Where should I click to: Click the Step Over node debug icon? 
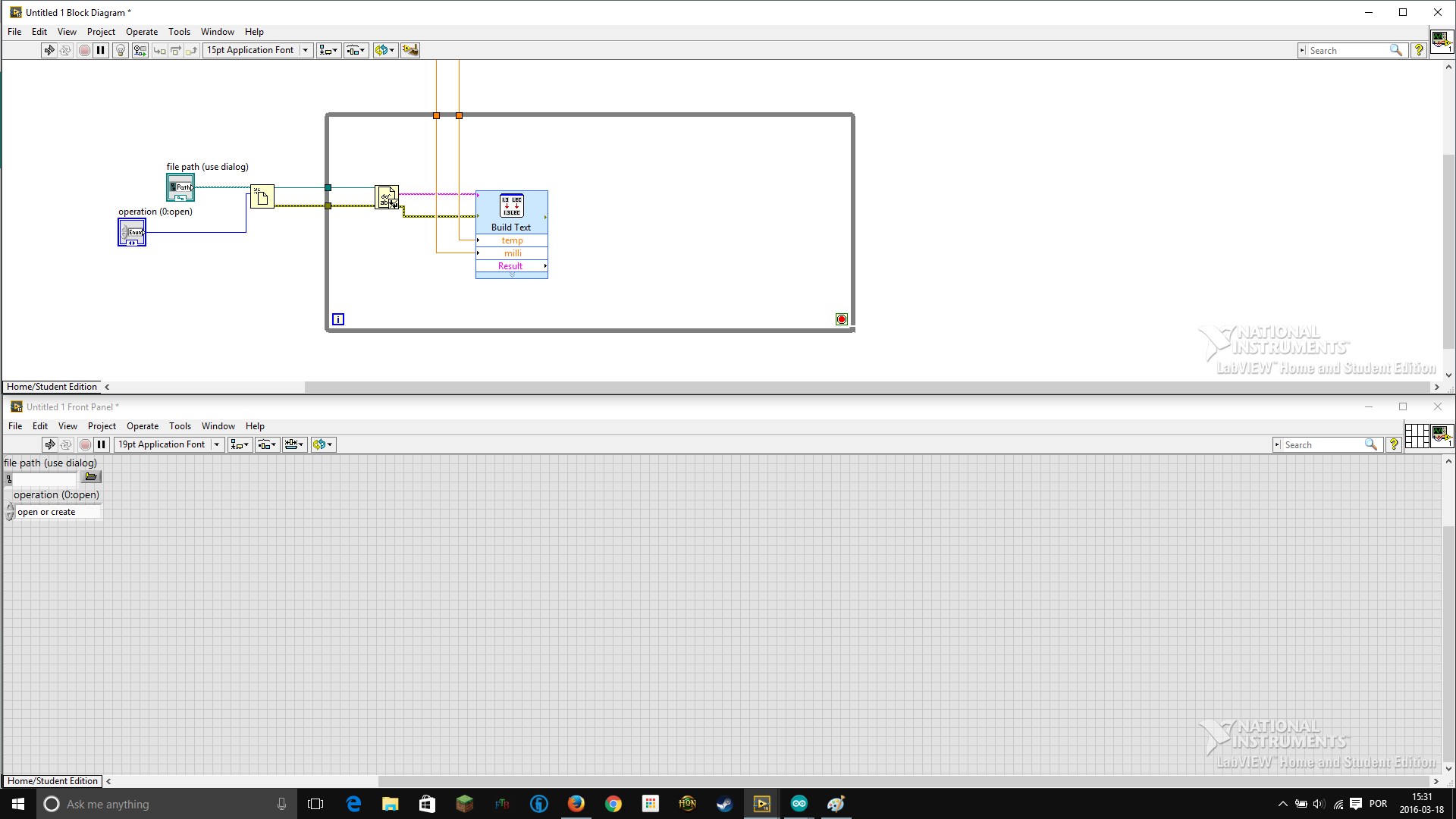(x=177, y=50)
